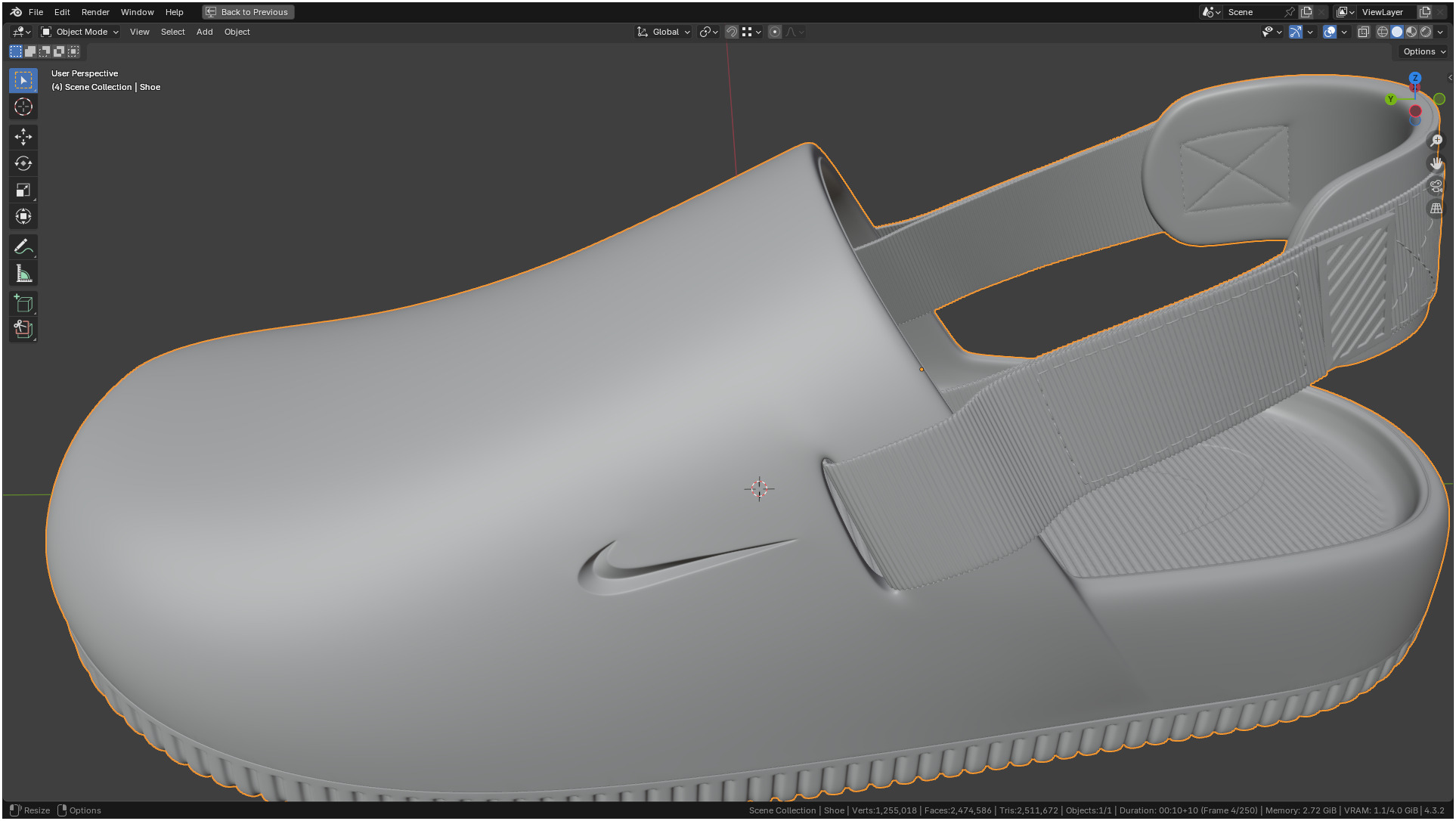The image size is (1456, 821).
Task: Open the sidebar with the arrow
Action: coord(1449,77)
